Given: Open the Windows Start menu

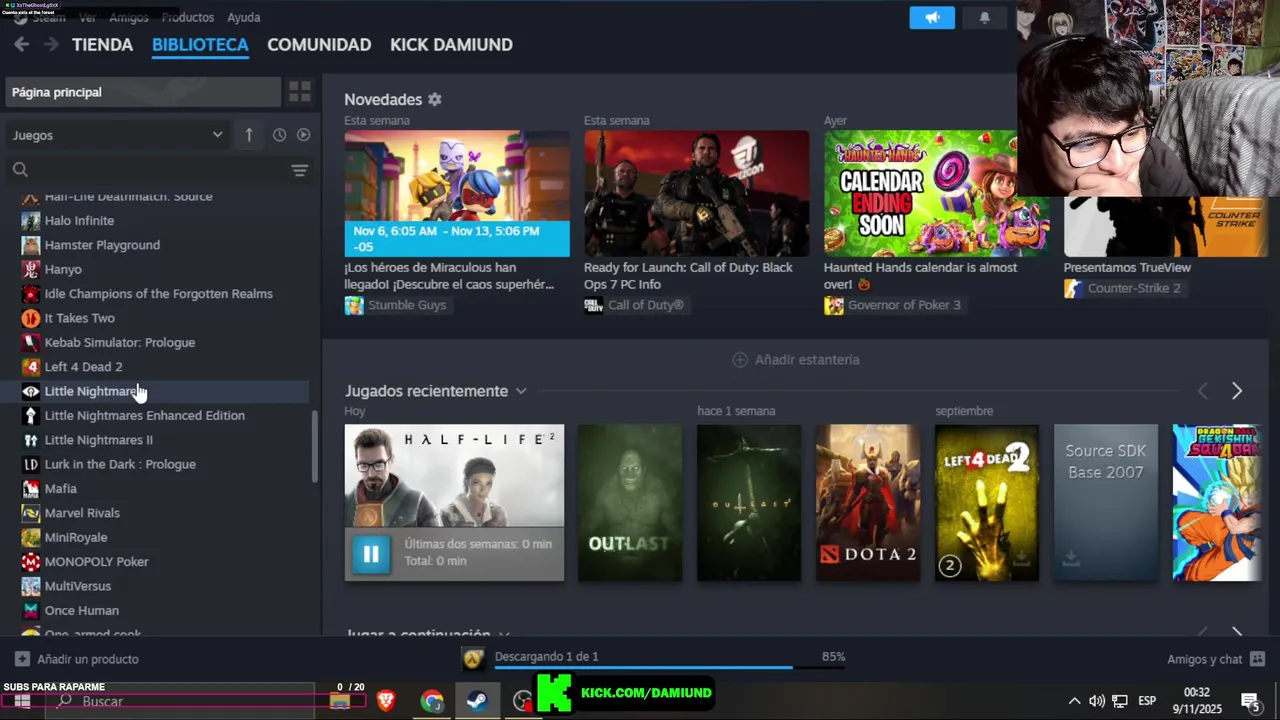Looking at the screenshot, I should coord(21,701).
